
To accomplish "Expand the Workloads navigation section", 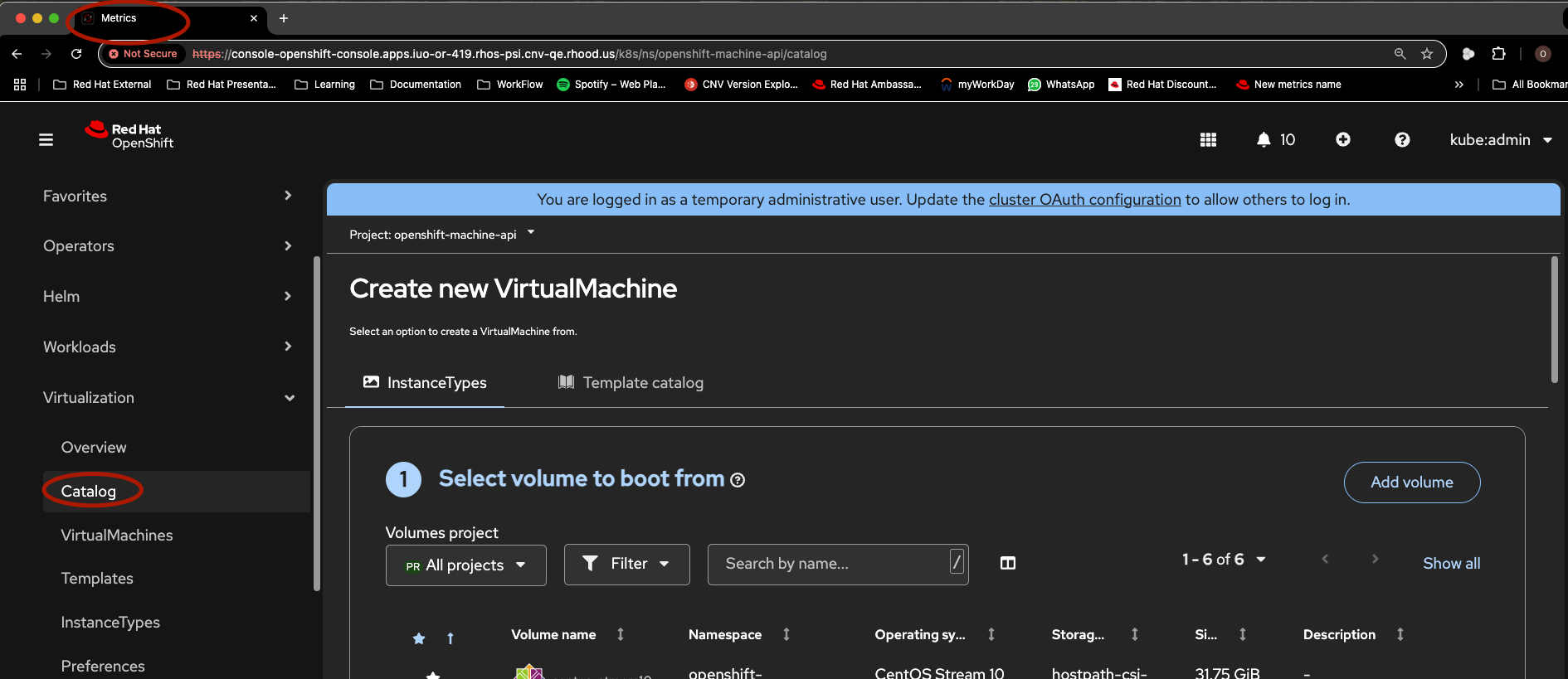I will (x=168, y=347).
